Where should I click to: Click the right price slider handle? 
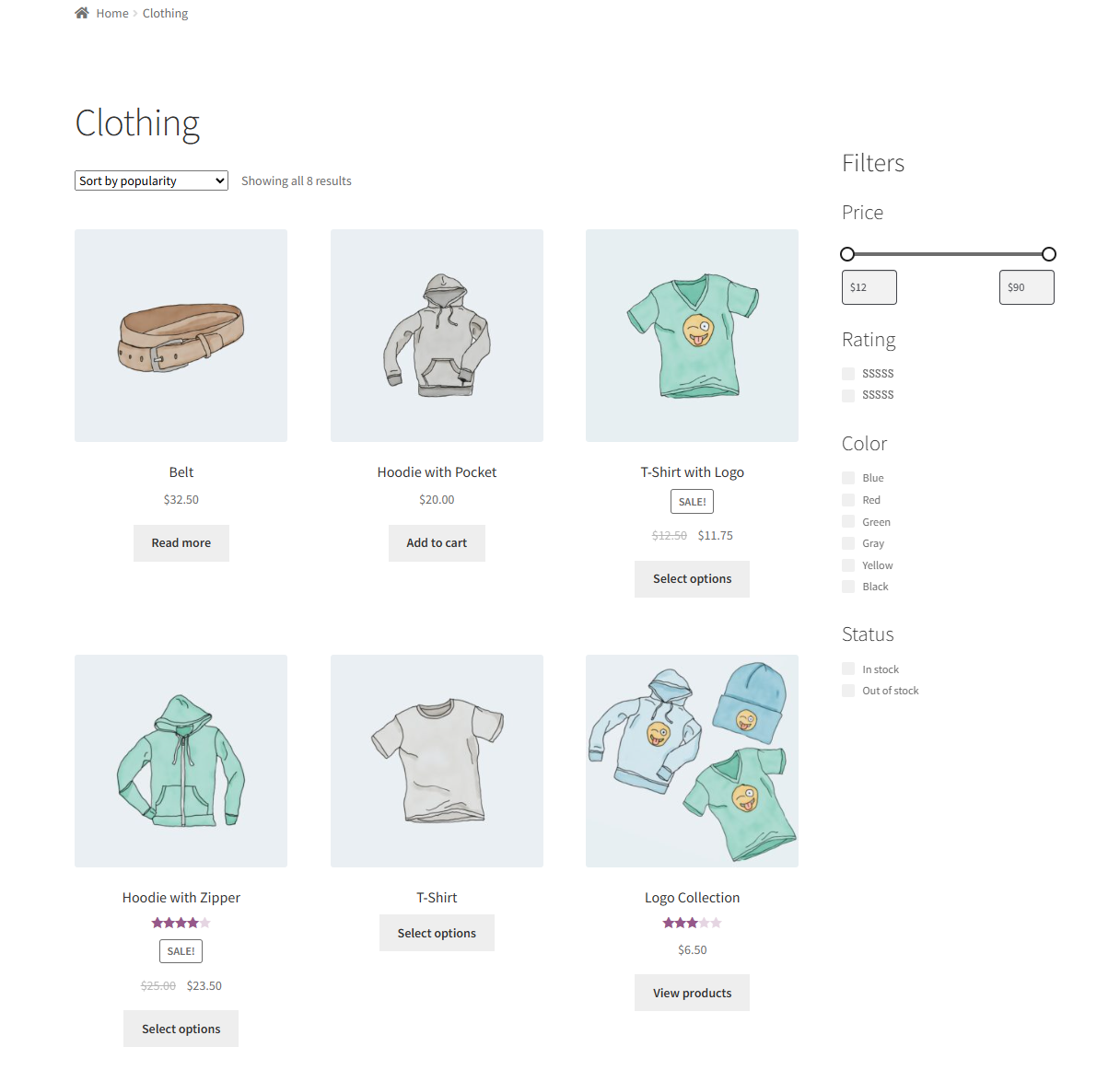point(1048,254)
